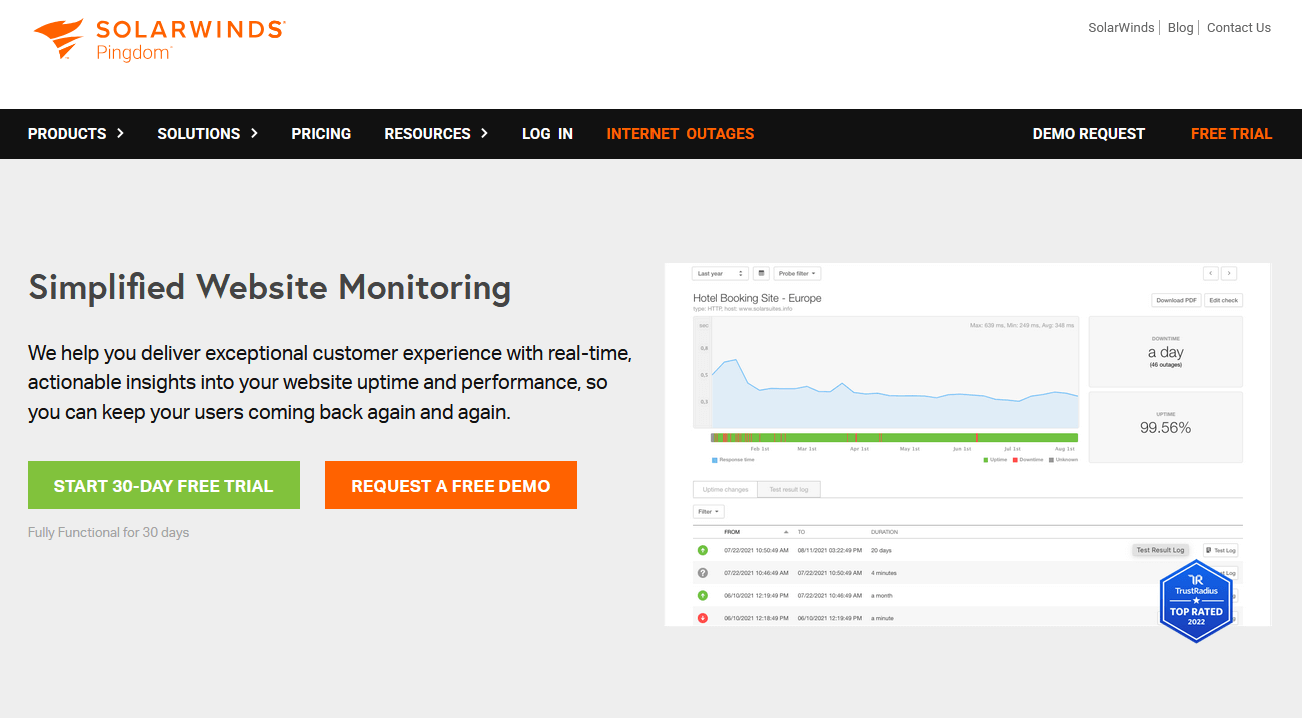This screenshot has height=718, width=1302.
Task: Toggle the Uptime legend item
Action: click(994, 459)
